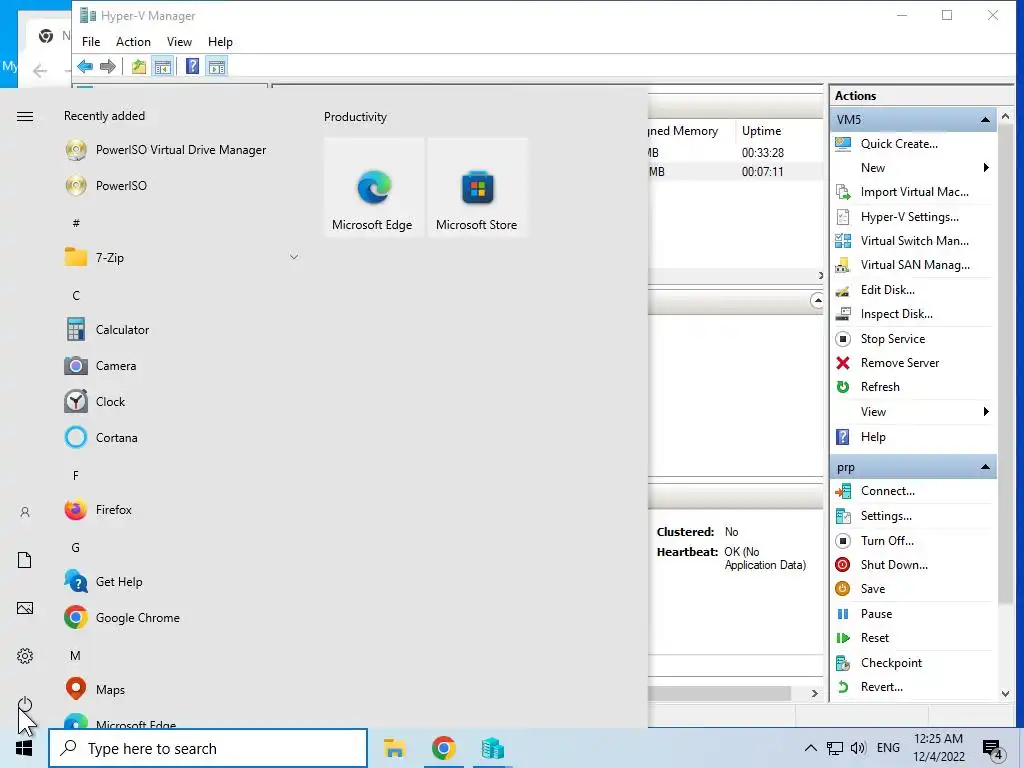The width and height of the screenshot is (1024, 768).
Task: Open Virtual SAN Manager
Action: (x=914, y=265)
